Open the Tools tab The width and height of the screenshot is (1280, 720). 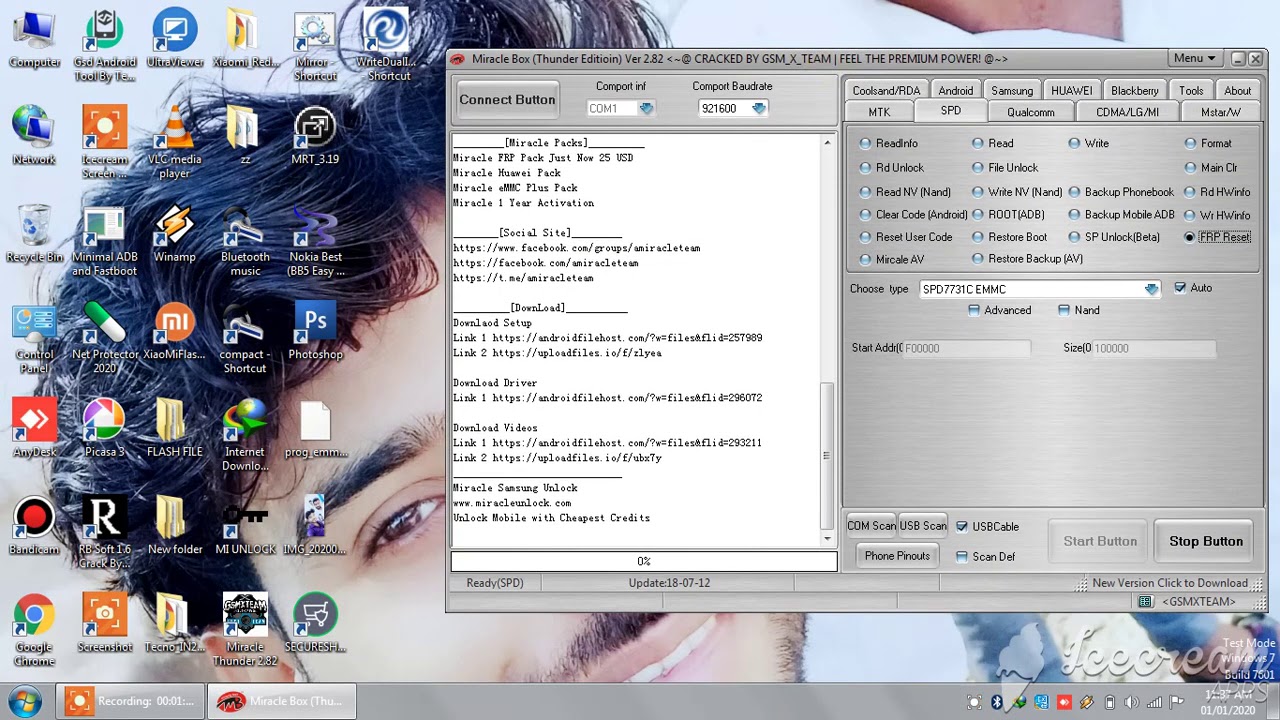[x=1191, y=90]
